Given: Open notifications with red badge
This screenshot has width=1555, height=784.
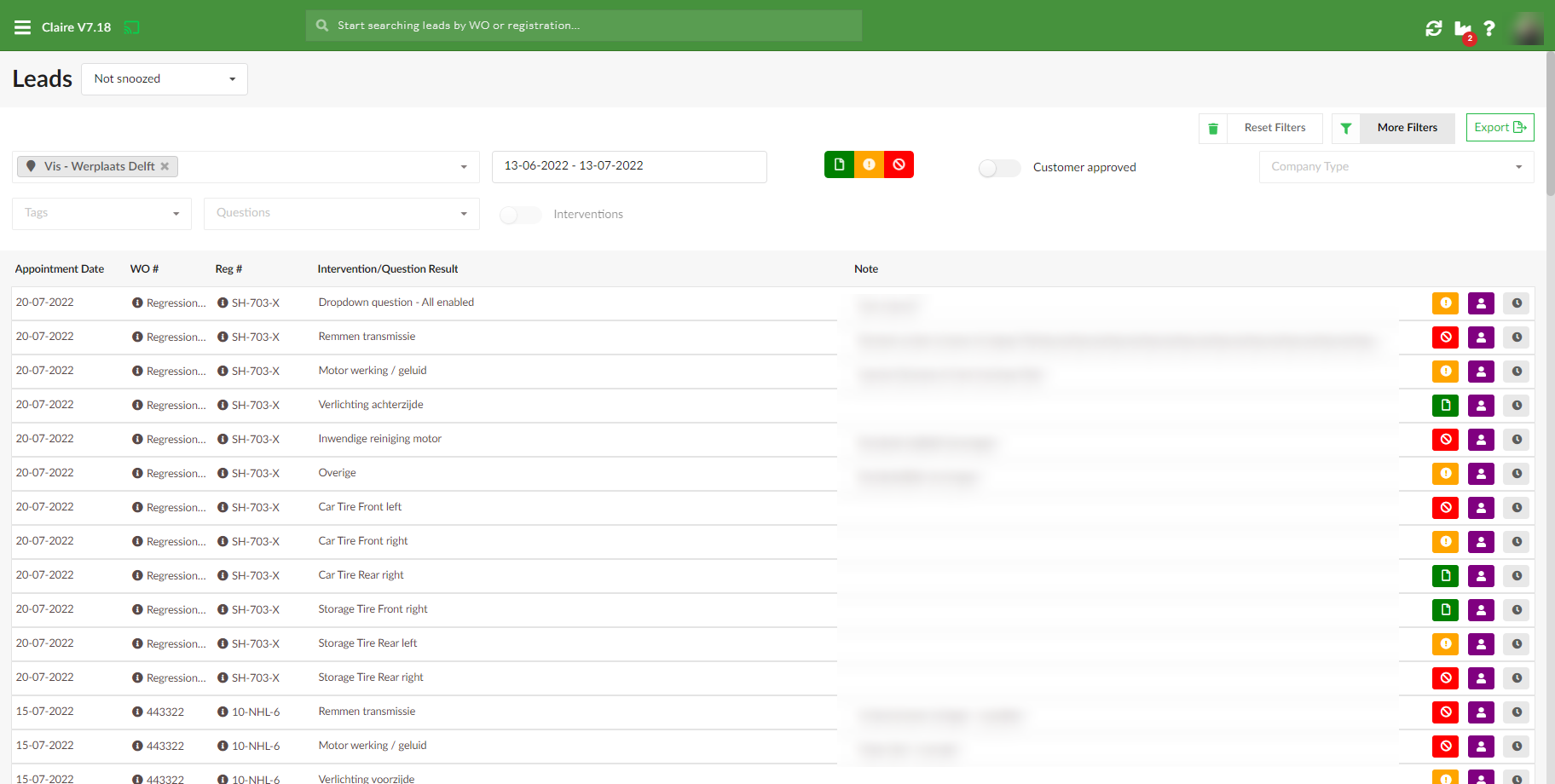Looking at the screenshot, I should click(x=1463, y=29).
